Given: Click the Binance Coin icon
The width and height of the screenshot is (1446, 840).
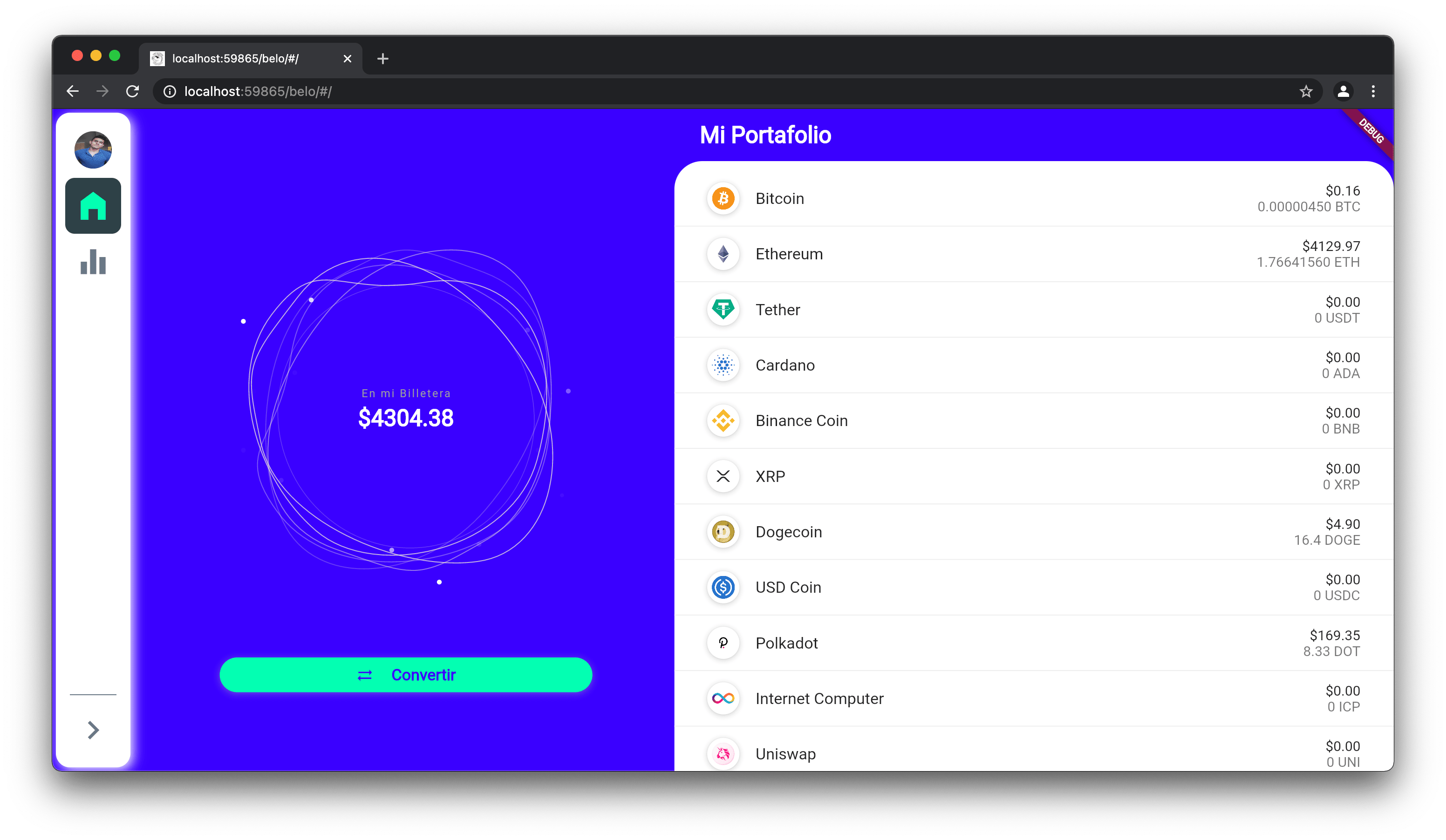Looking at the screenshot, I should click(723, 420).
